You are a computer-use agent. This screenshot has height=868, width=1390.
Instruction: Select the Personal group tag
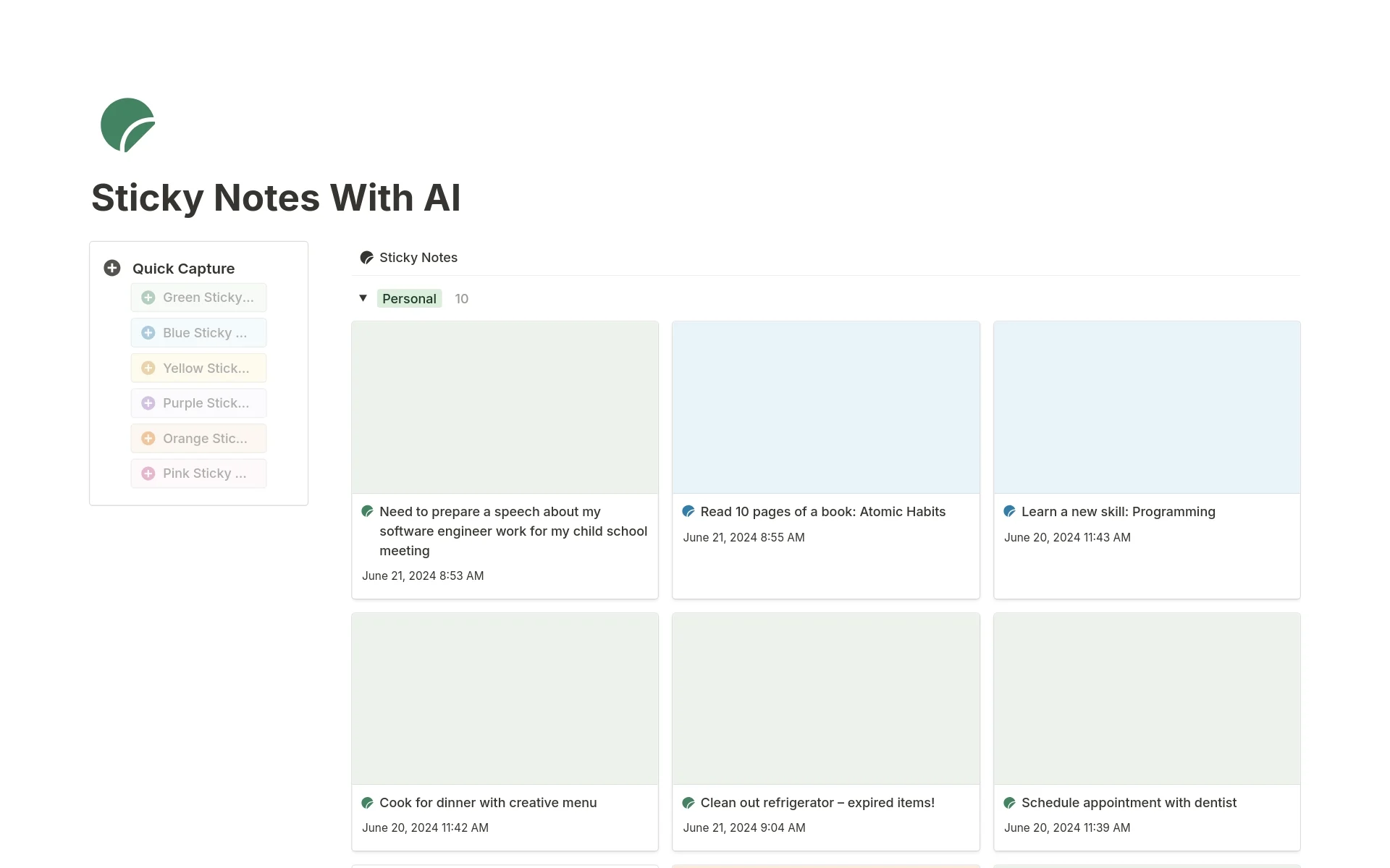click(409, 299)
